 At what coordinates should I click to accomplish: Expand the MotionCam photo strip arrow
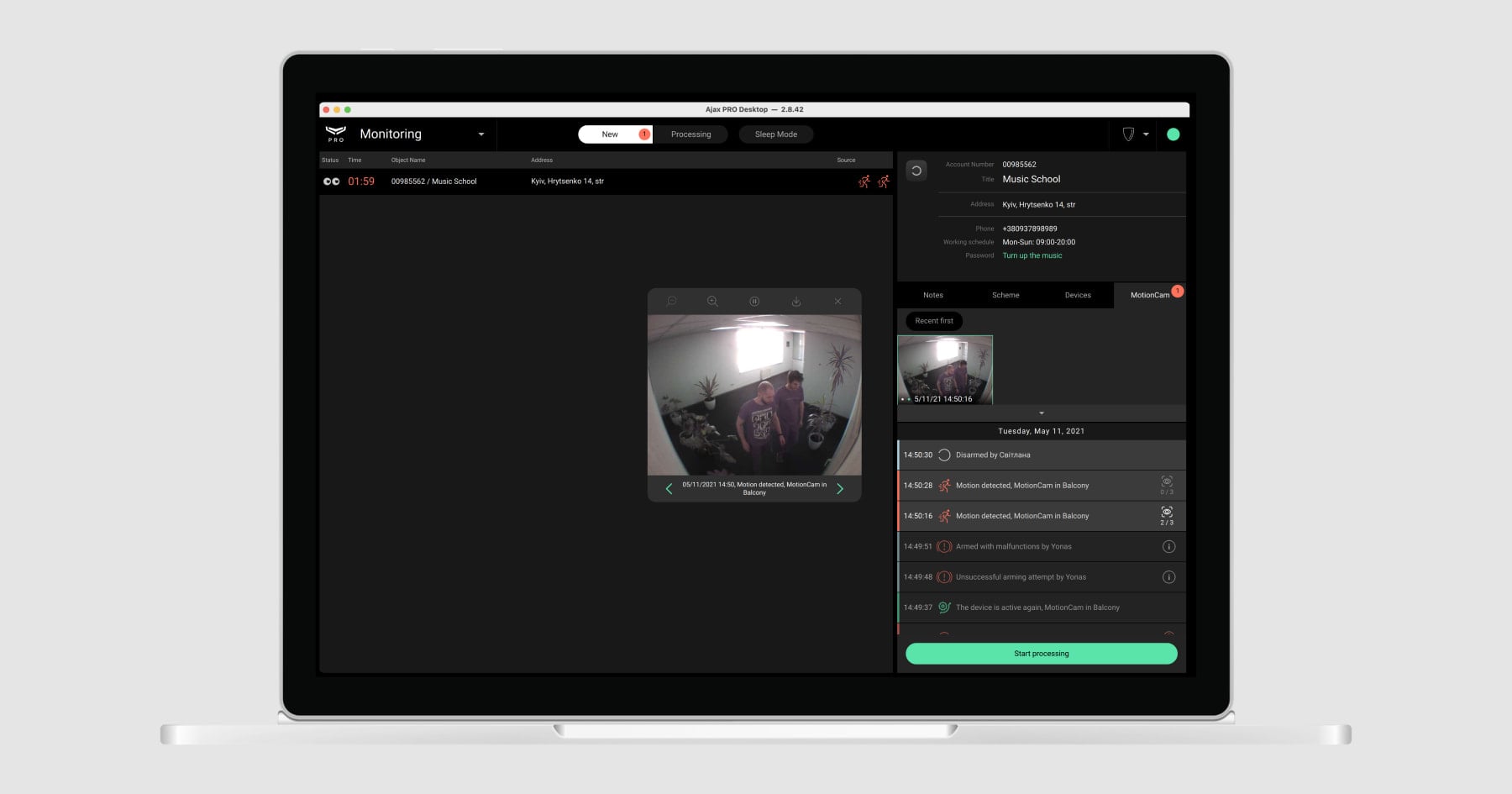pyautogui.click(x=1042, y=413)
